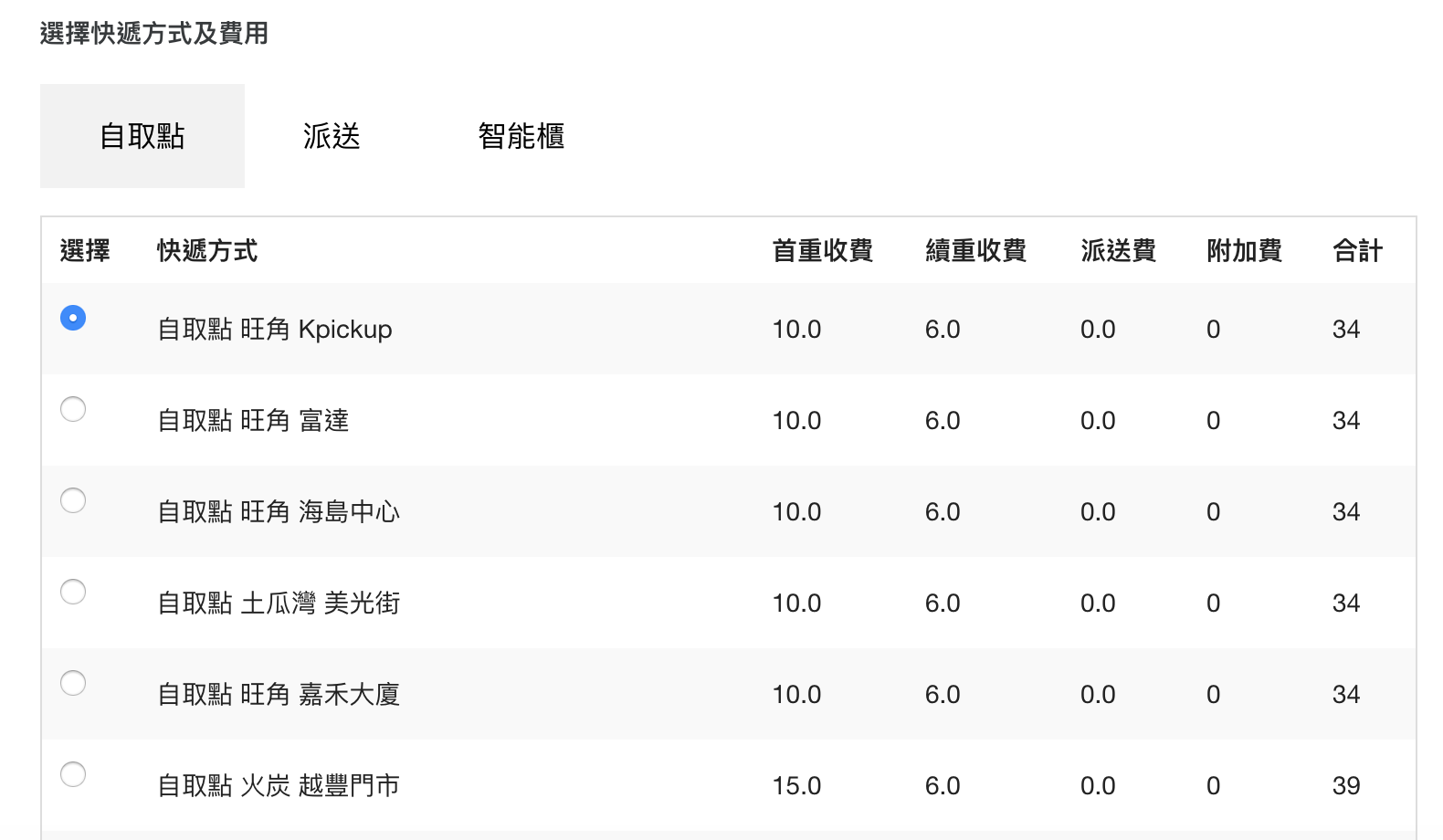Switch to the 智能櫃 tab
Viewport: 1443px width, 840px height.
(x=521, y=136)
